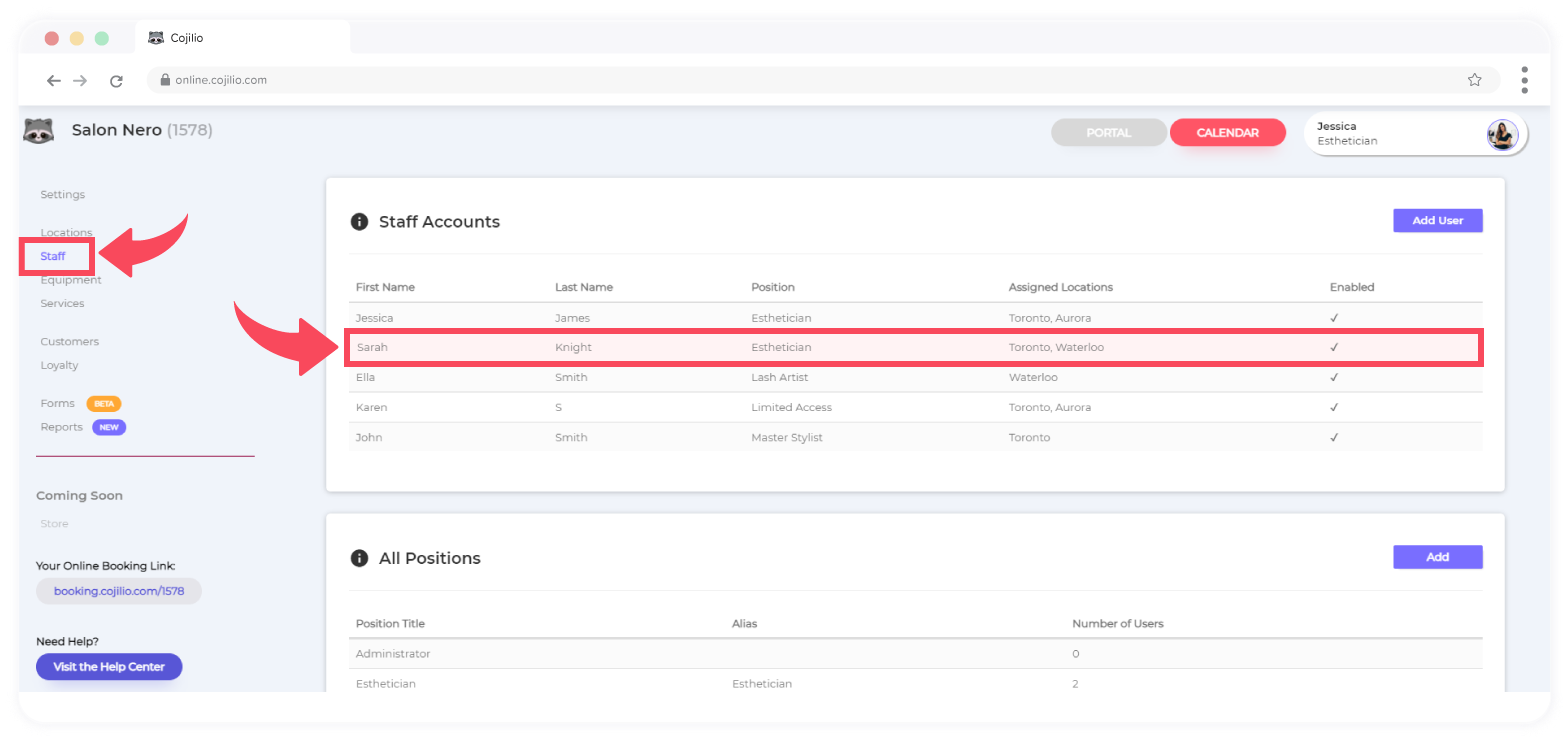
Task: Open Jessica's profile avatar
Action: click(1501, 134)
